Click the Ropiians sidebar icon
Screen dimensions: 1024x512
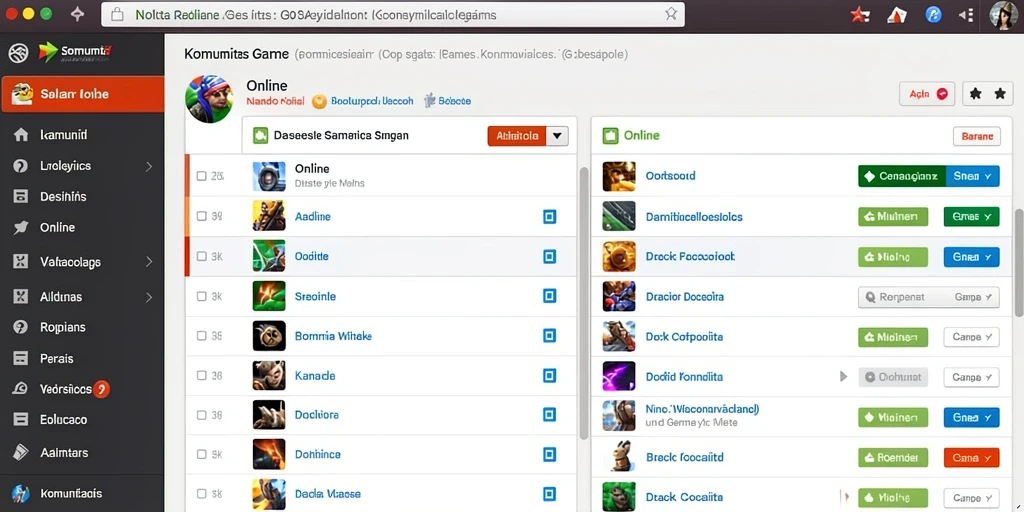point(21,327)
